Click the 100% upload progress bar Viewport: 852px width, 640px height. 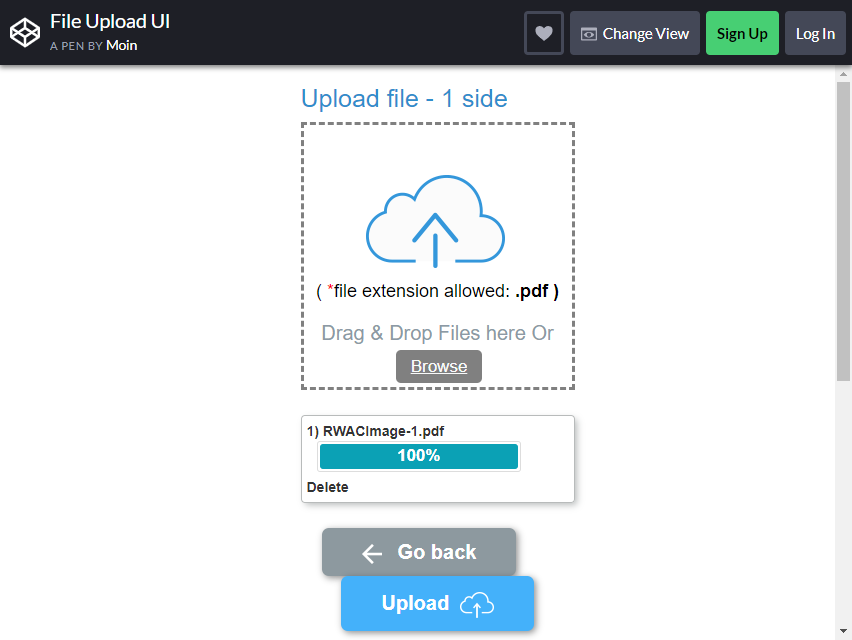click(419, 456)
